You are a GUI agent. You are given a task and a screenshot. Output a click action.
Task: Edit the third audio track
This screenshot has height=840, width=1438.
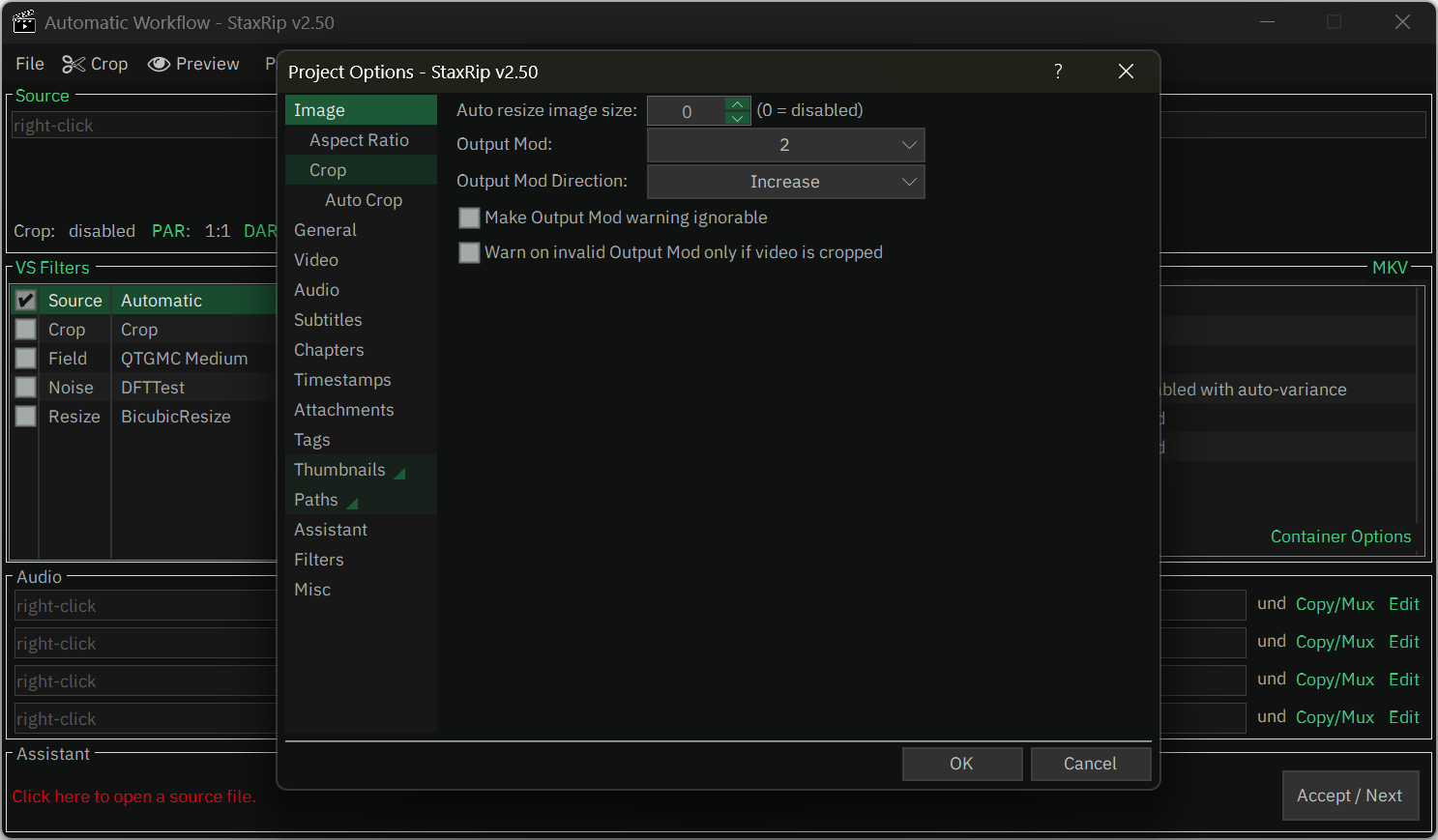[x=1403, y=680]
